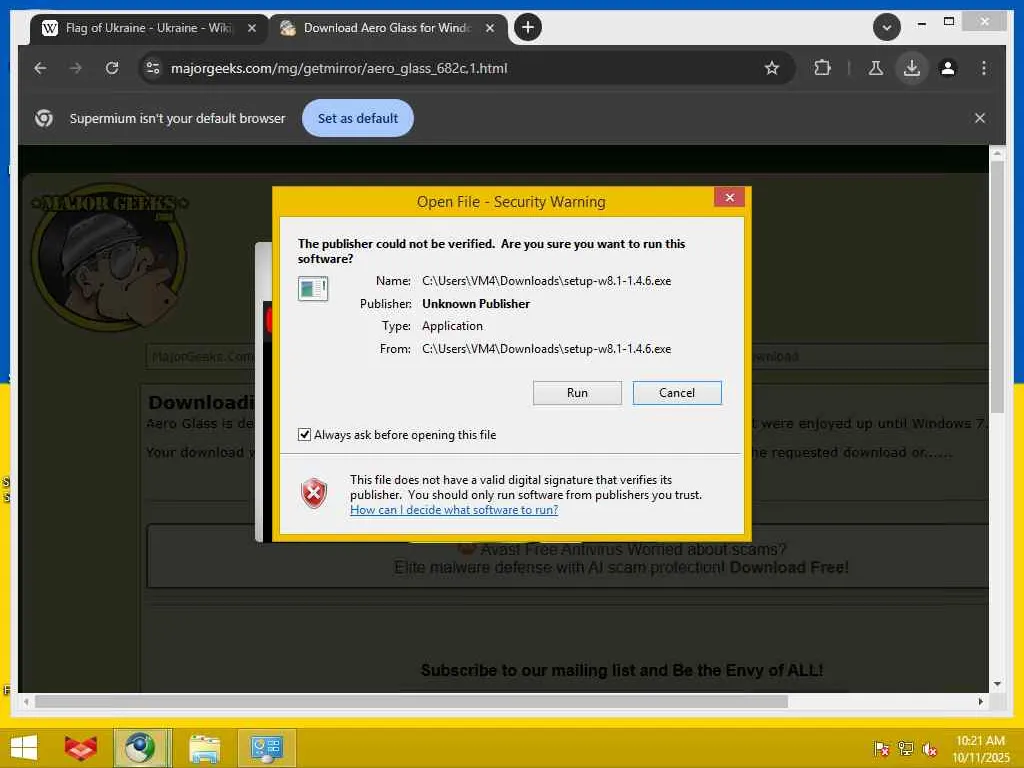
Task: Open the browser Downloads icon
Action: point(912,68)
